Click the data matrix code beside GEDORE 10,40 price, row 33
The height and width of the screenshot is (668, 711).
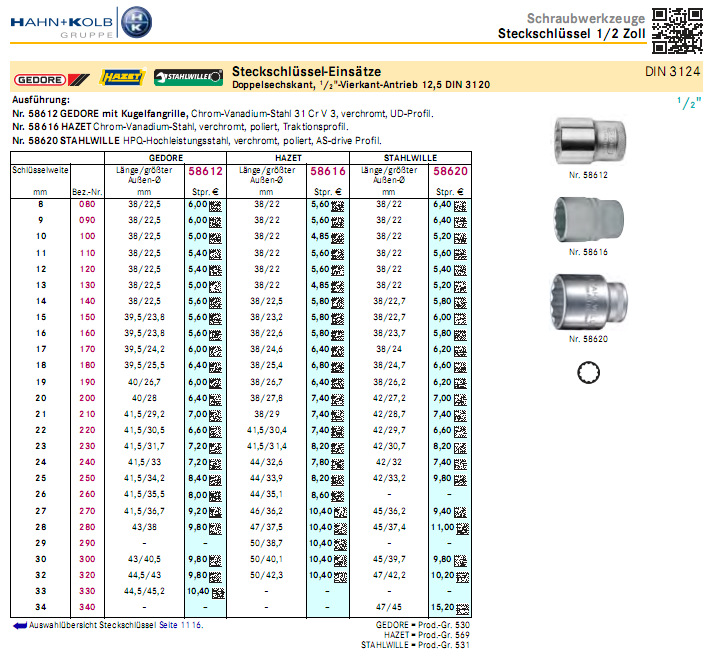(218, 593)
